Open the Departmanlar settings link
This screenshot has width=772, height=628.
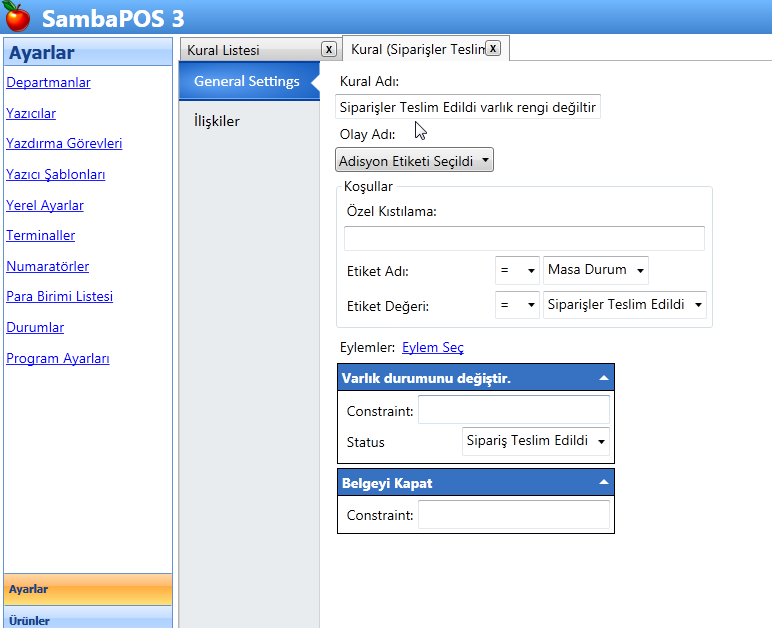tap(48, 83)
